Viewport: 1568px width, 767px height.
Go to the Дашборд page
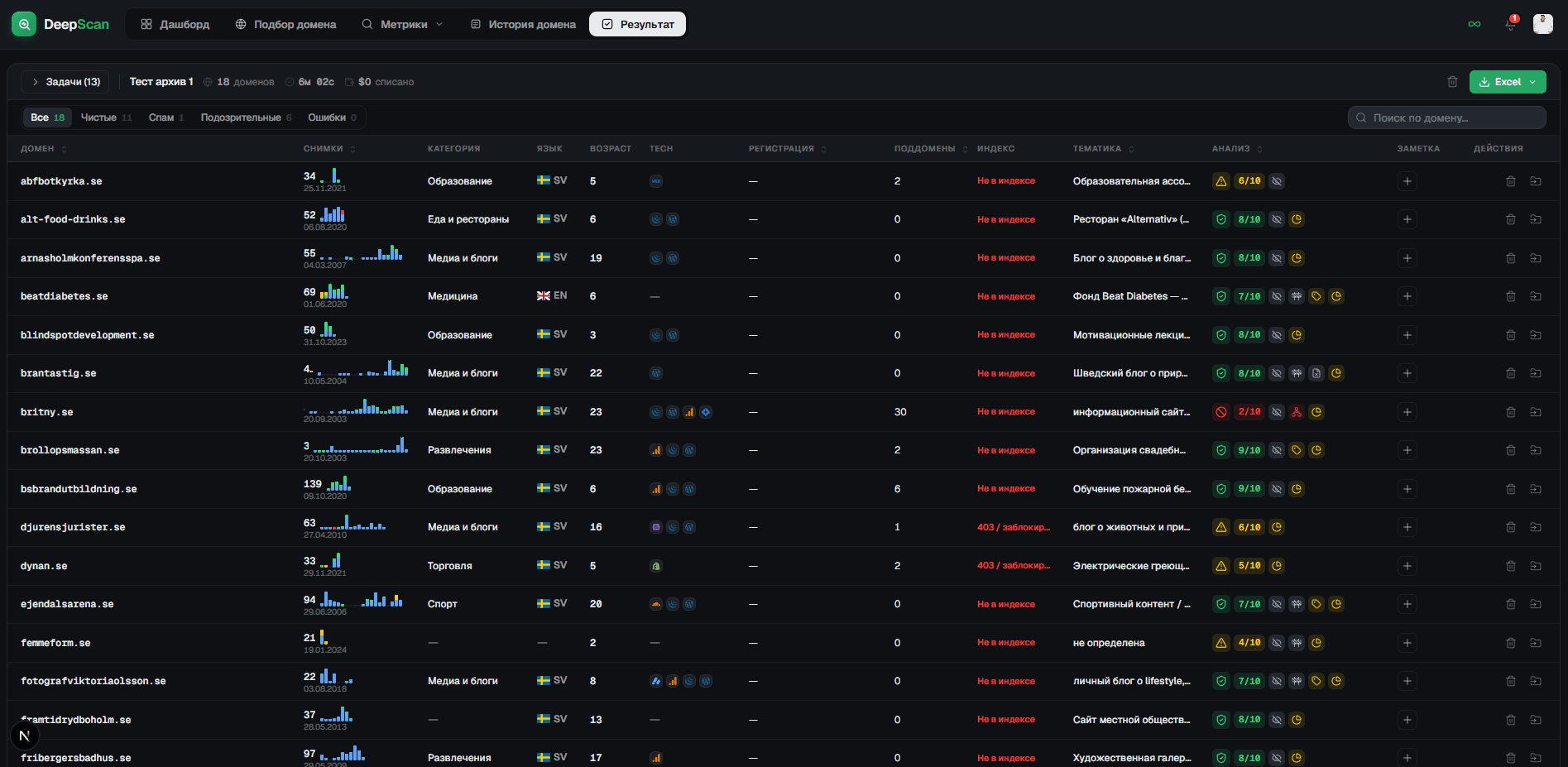[x=175, y=24]
